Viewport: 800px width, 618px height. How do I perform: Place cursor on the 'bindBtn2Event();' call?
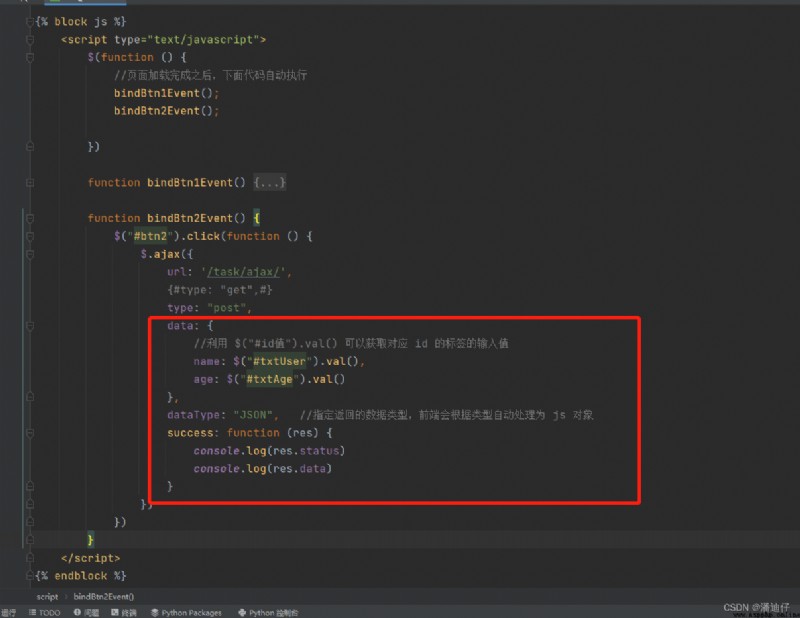point(166,111)
